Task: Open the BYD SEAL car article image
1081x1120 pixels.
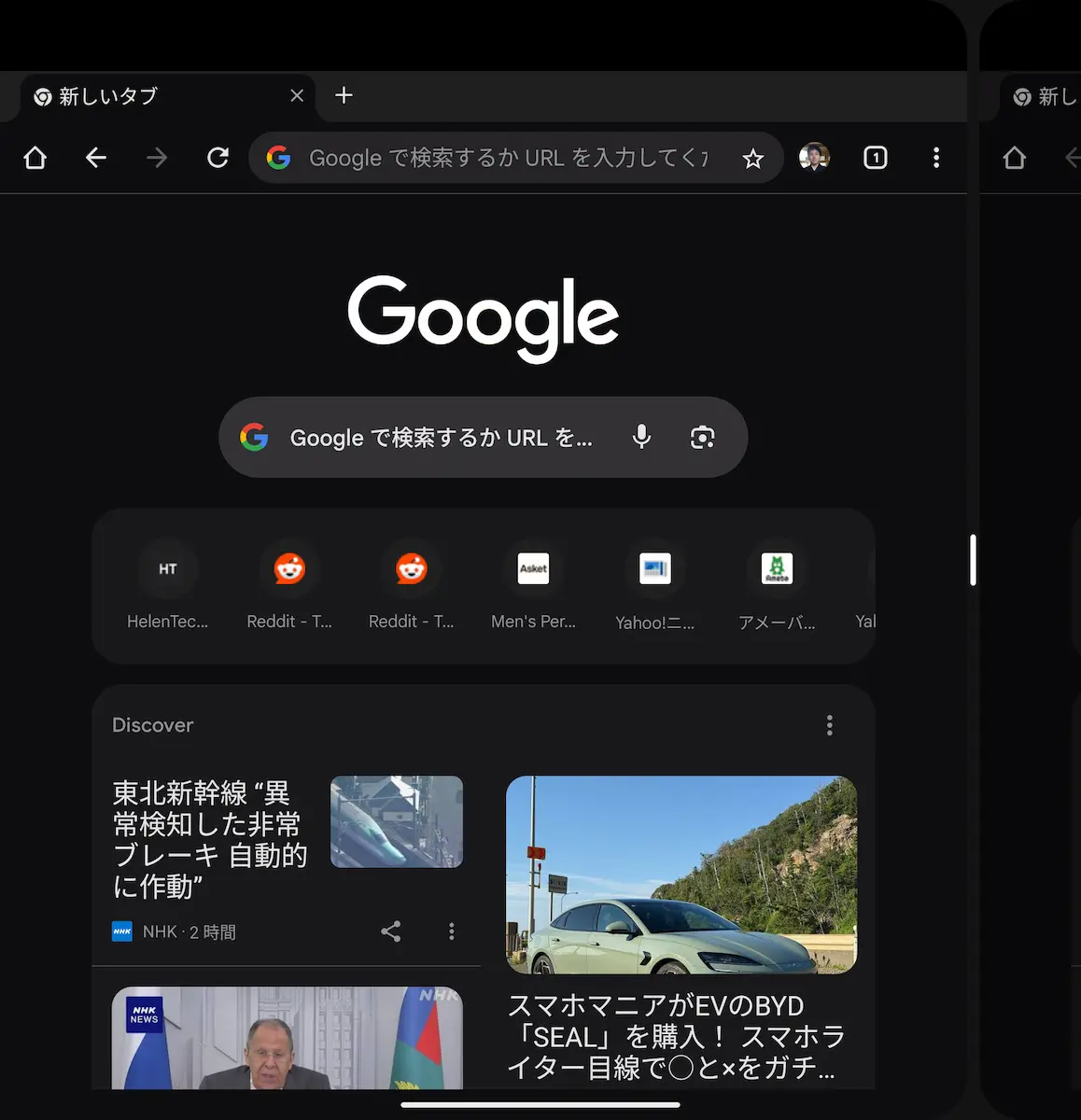Action: pos(681,875)
